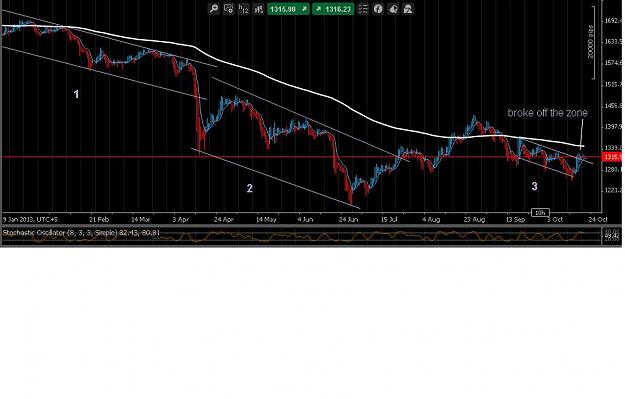
Task: Open the chart template icon next to magnifier
Action: click(x=229, y=9)
